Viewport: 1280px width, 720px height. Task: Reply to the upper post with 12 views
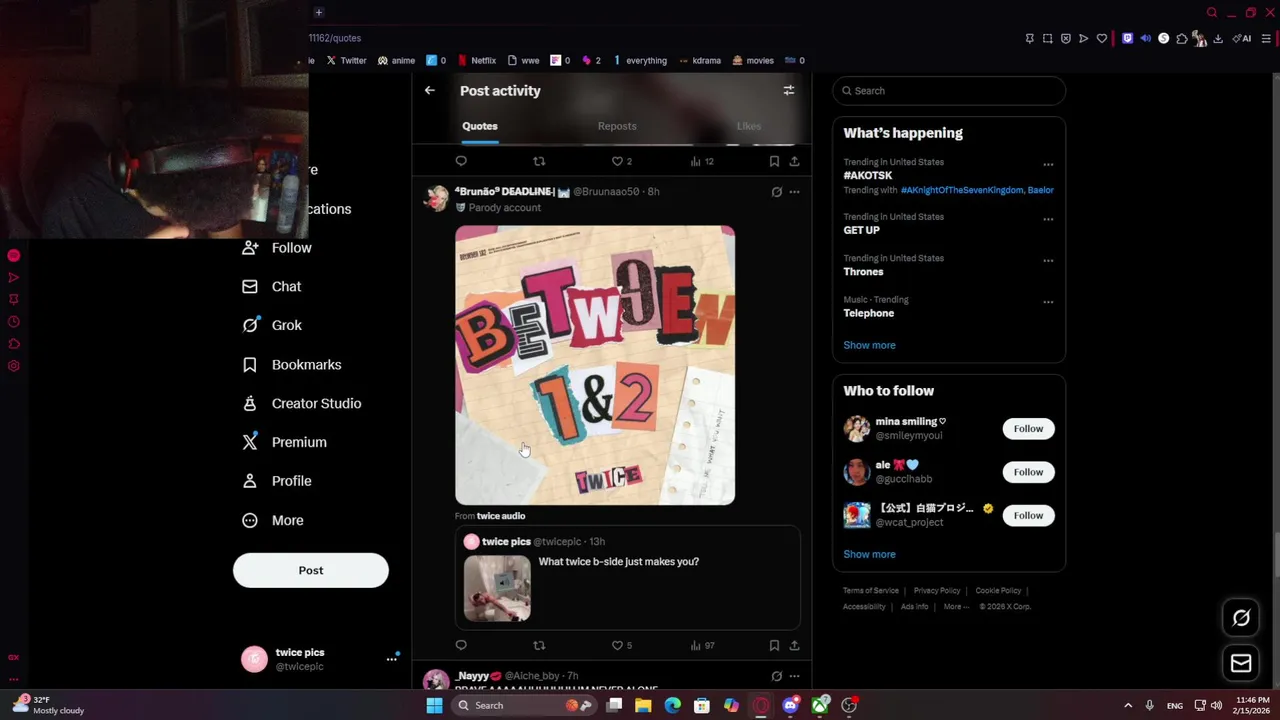tap(461, 161)
